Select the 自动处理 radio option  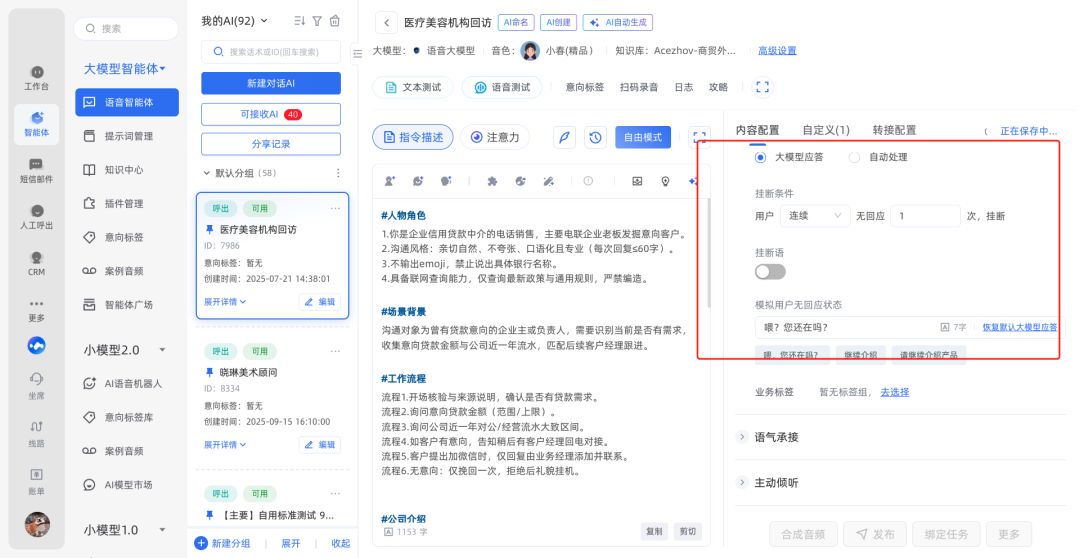854,157
